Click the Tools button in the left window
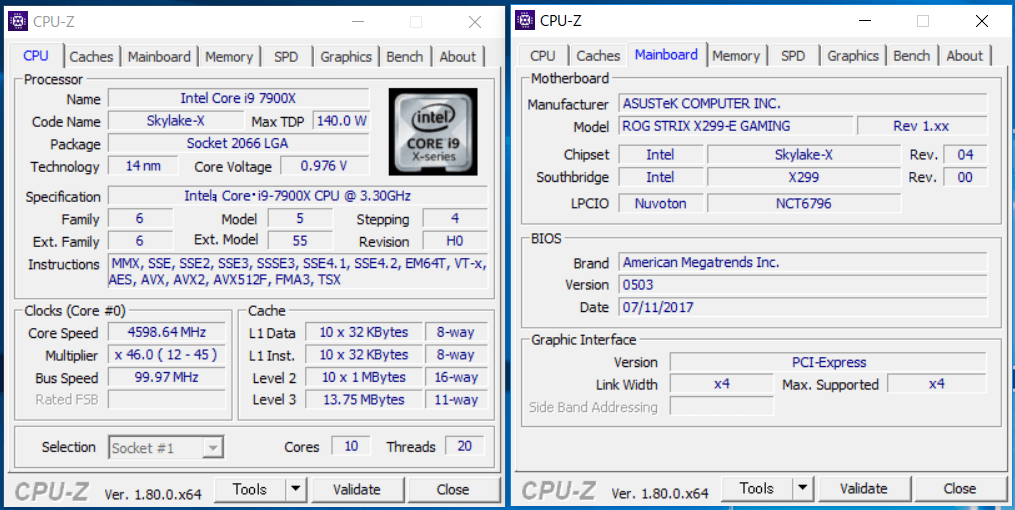 [x=251, y=489]
